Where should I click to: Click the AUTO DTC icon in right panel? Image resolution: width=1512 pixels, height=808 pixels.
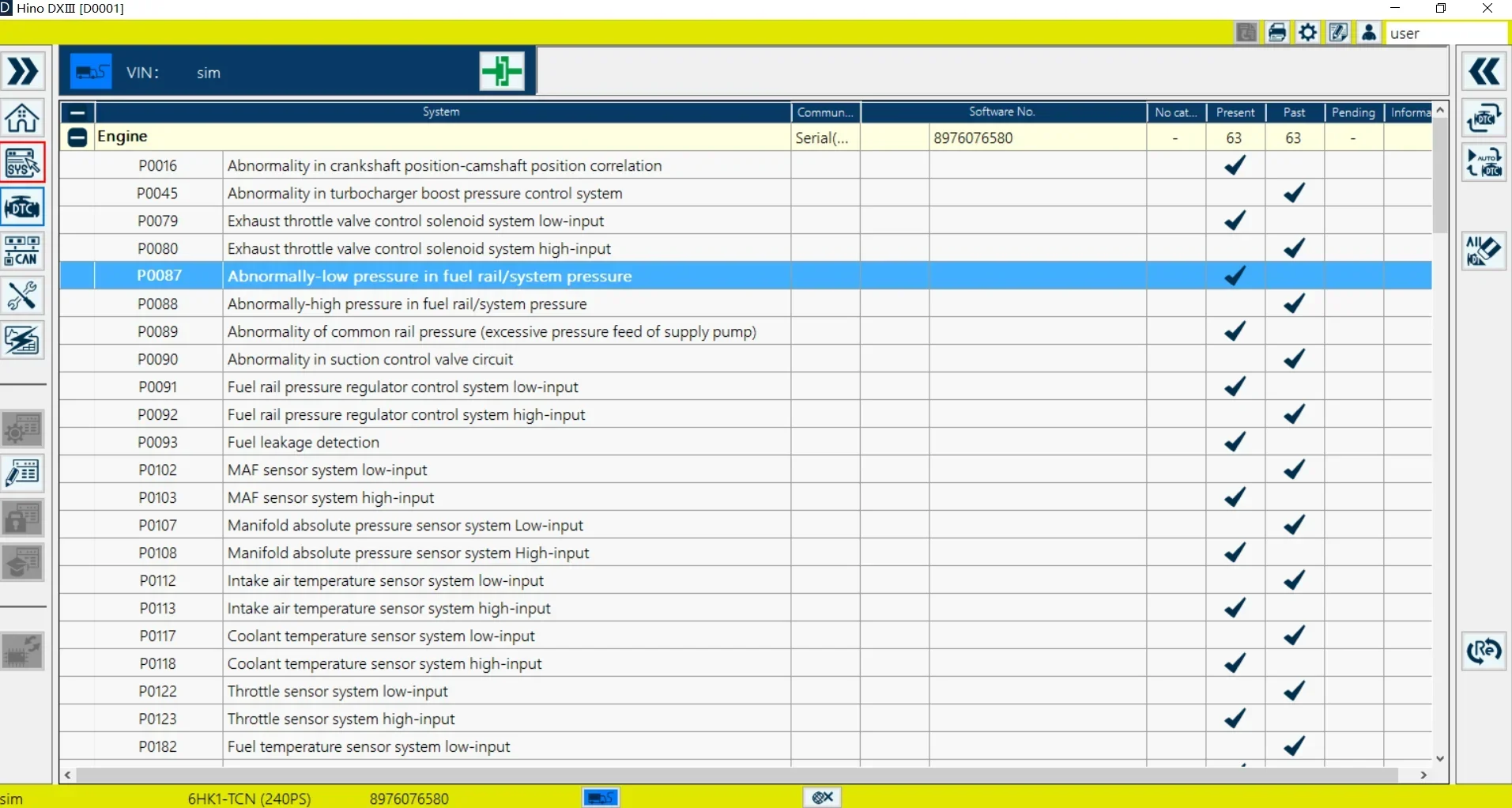pos(1484,163)
